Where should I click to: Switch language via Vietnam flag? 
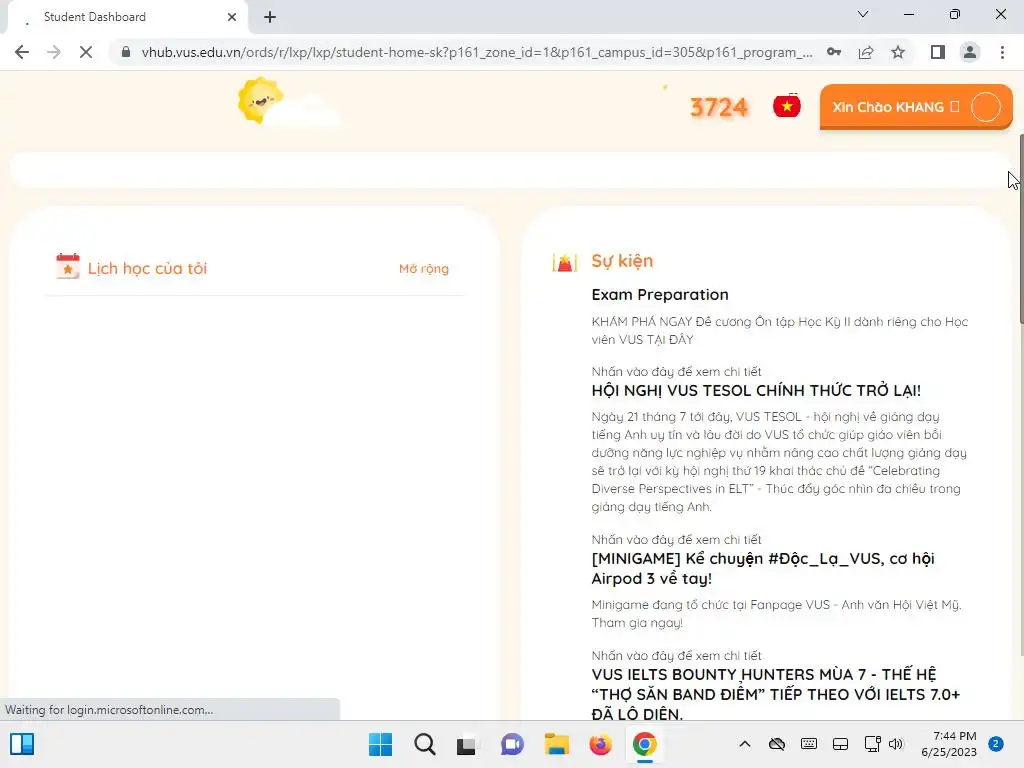tap(787, 106)
